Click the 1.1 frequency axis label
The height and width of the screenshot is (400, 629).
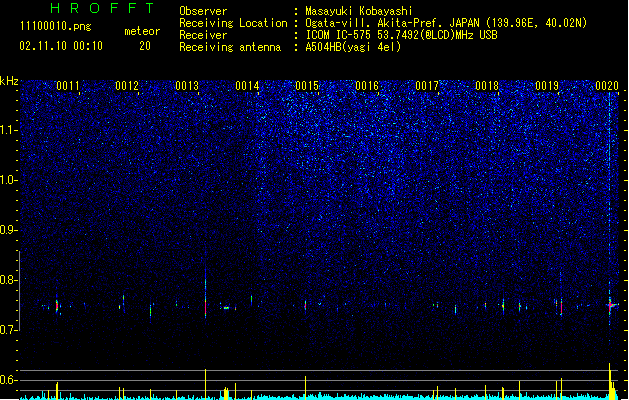8,130
